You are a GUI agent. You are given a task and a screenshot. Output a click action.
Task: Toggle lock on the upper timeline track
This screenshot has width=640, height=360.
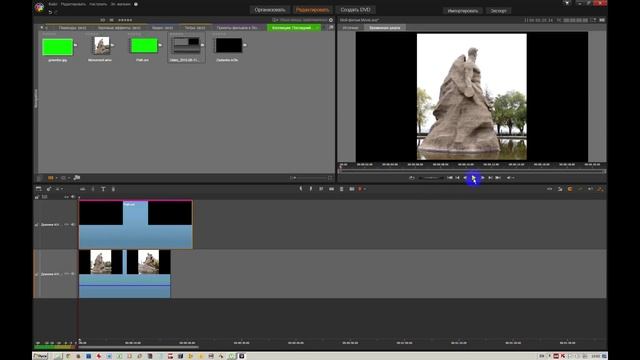36,224
